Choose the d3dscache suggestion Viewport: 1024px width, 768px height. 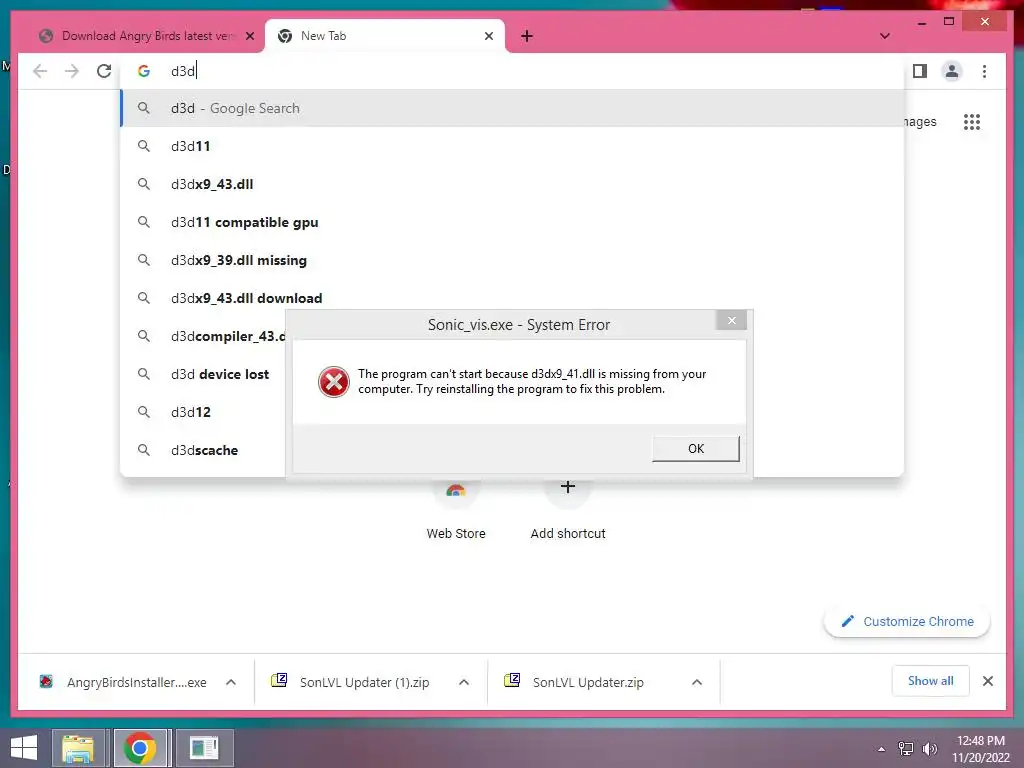(204, 450)
